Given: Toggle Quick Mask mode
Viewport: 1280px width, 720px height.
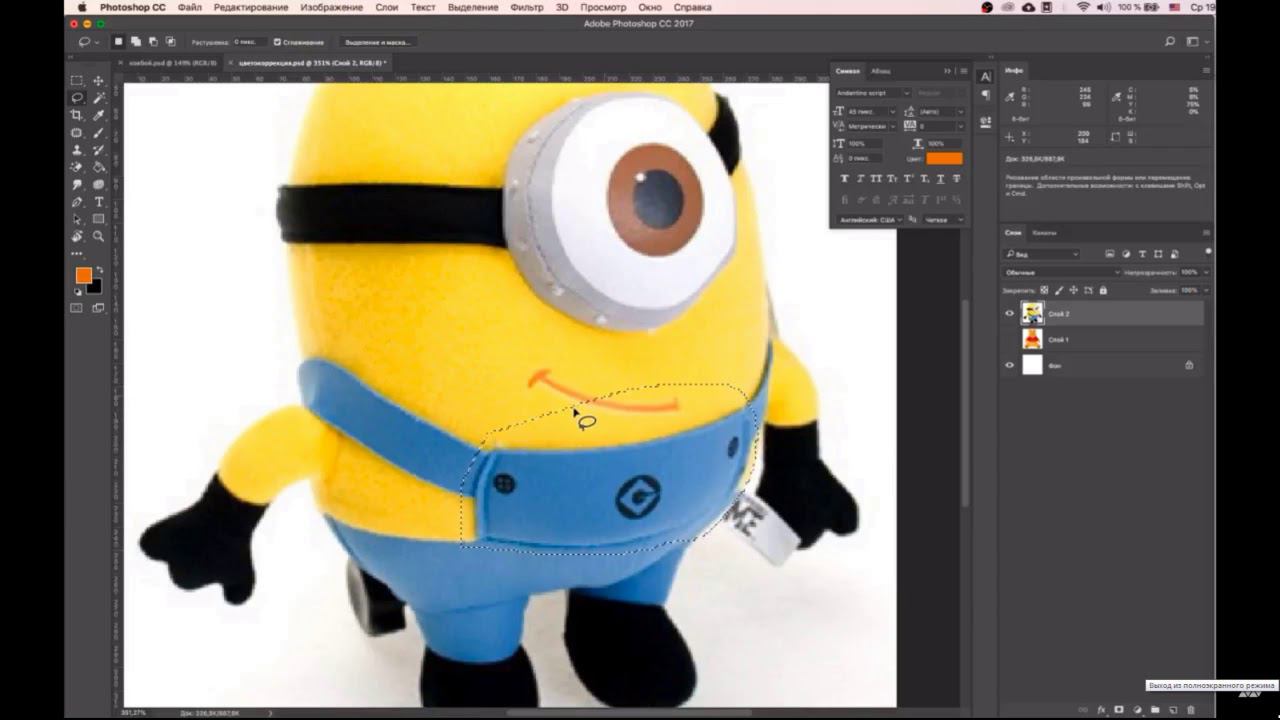Looking at the screenshot, I should [x=77, y=308].
